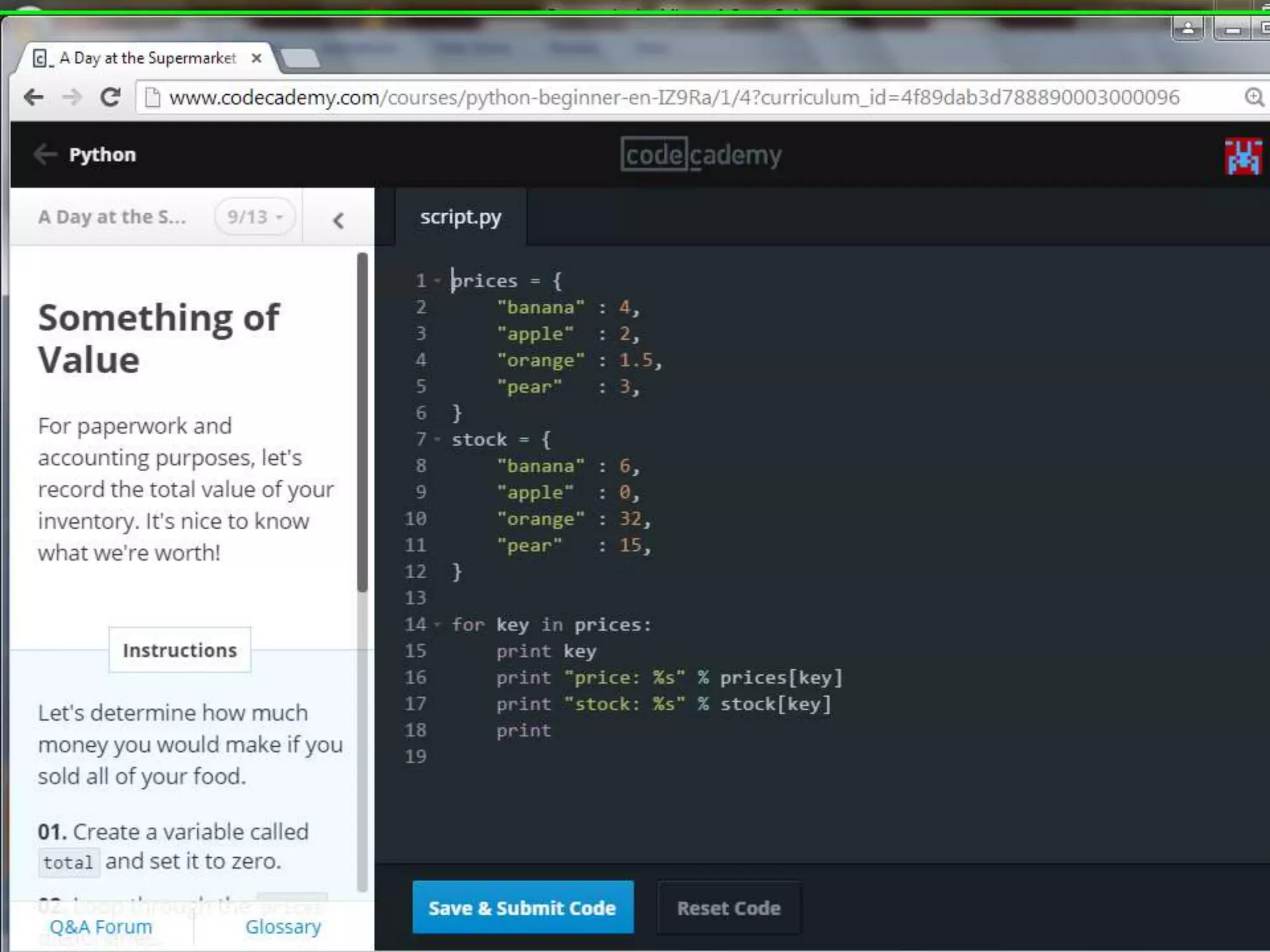Open the 9/13 lesson progress dropdown

[x=255, y=217]
